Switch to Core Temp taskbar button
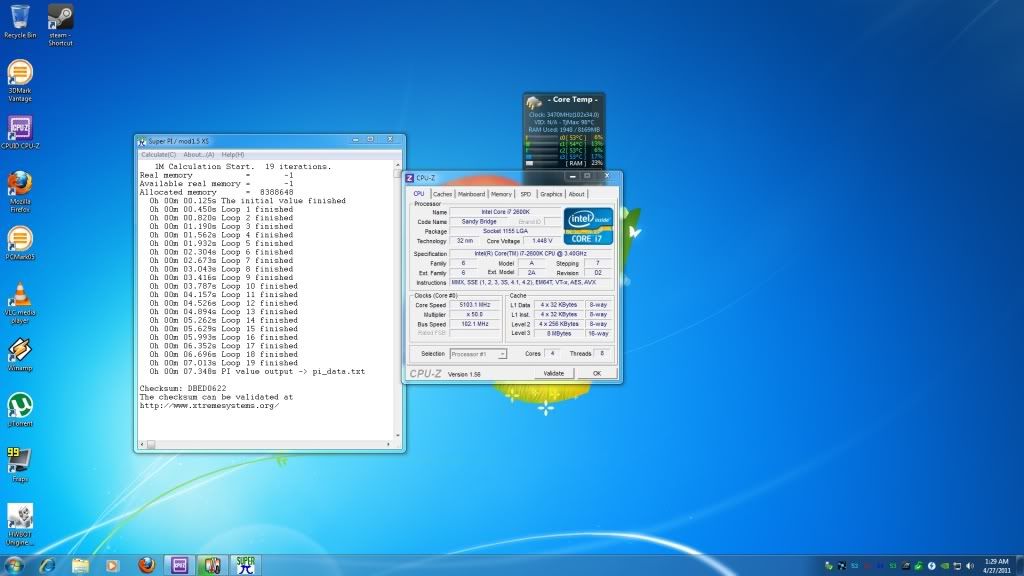 click(x=212, y=565)
